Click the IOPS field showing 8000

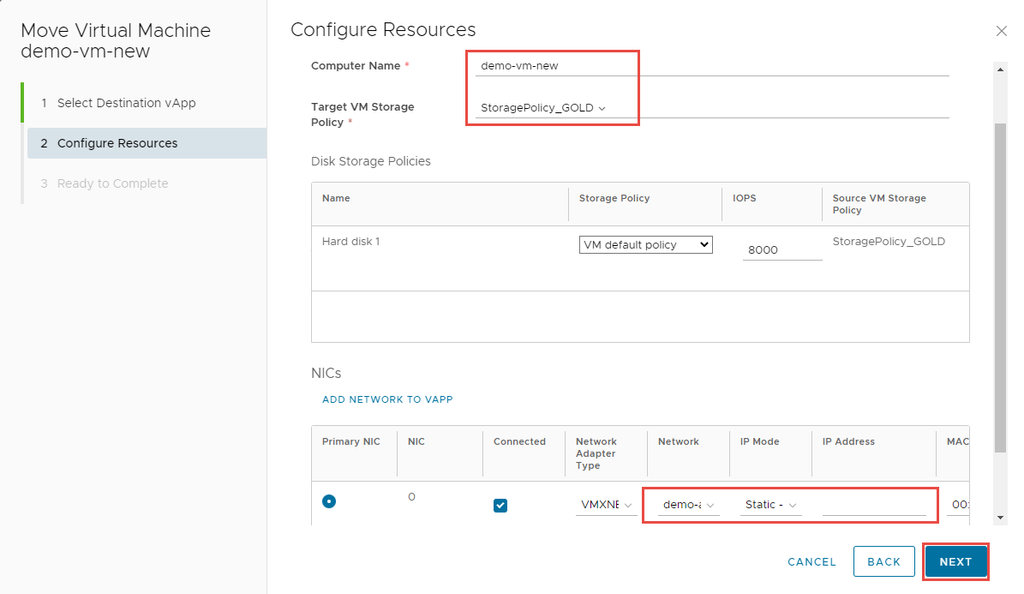(x=782, y=250)
